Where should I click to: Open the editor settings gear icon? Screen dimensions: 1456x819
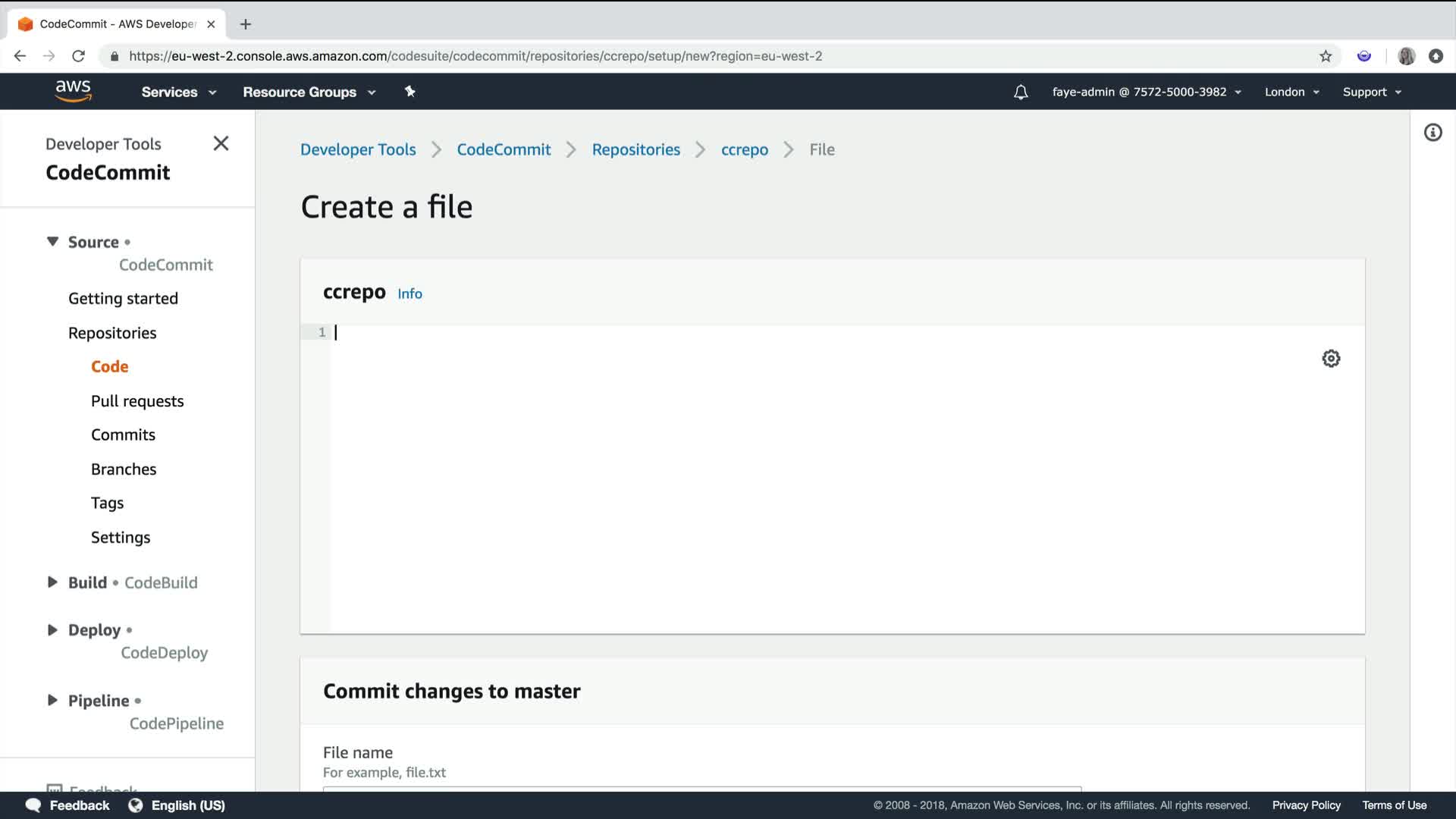tap(1331, 359)
